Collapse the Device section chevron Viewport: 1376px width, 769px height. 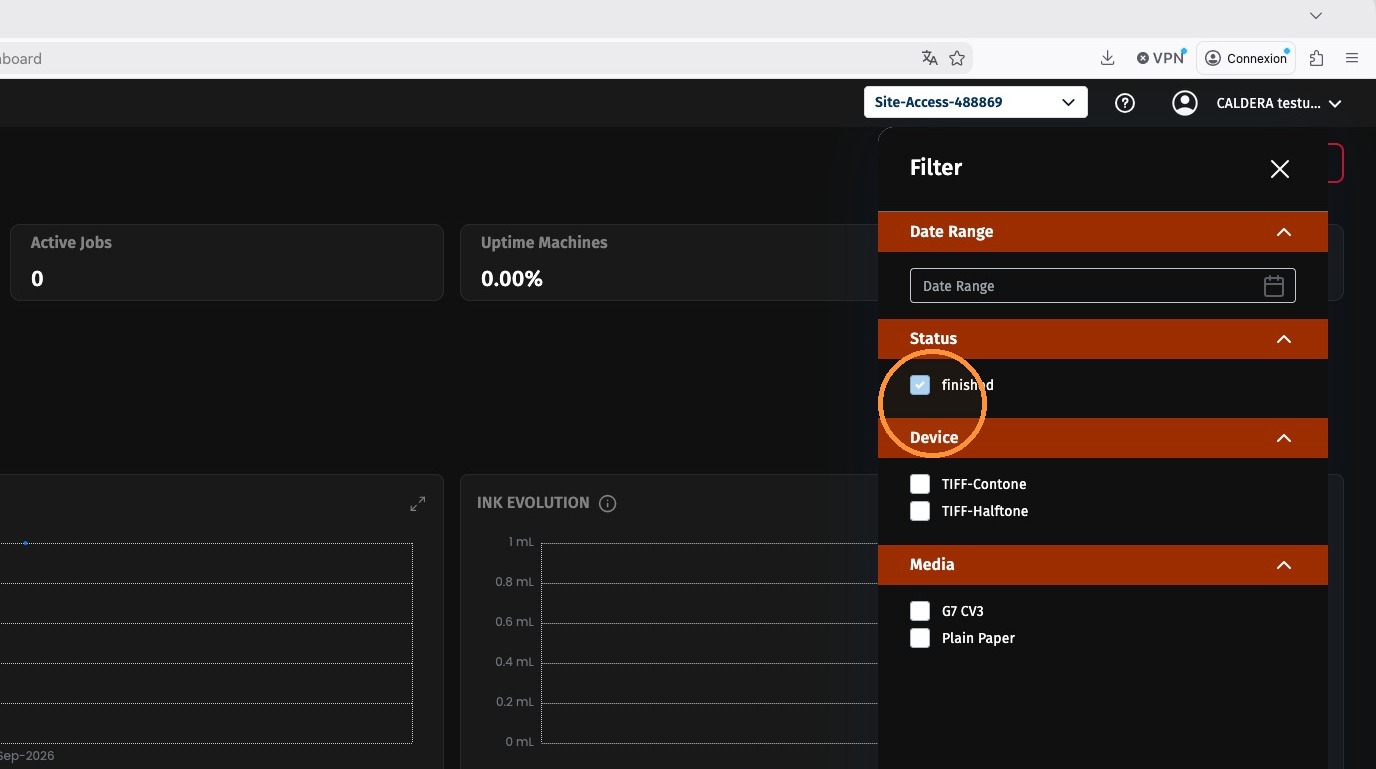(1284, 438)
